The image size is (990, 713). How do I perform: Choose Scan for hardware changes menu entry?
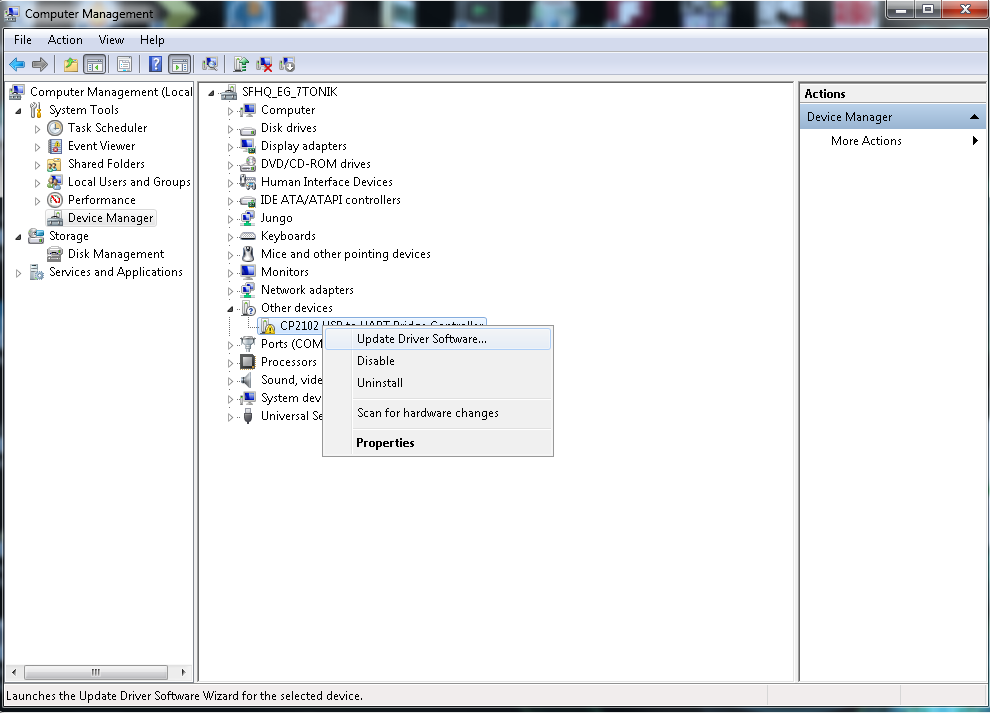[438, 413]
